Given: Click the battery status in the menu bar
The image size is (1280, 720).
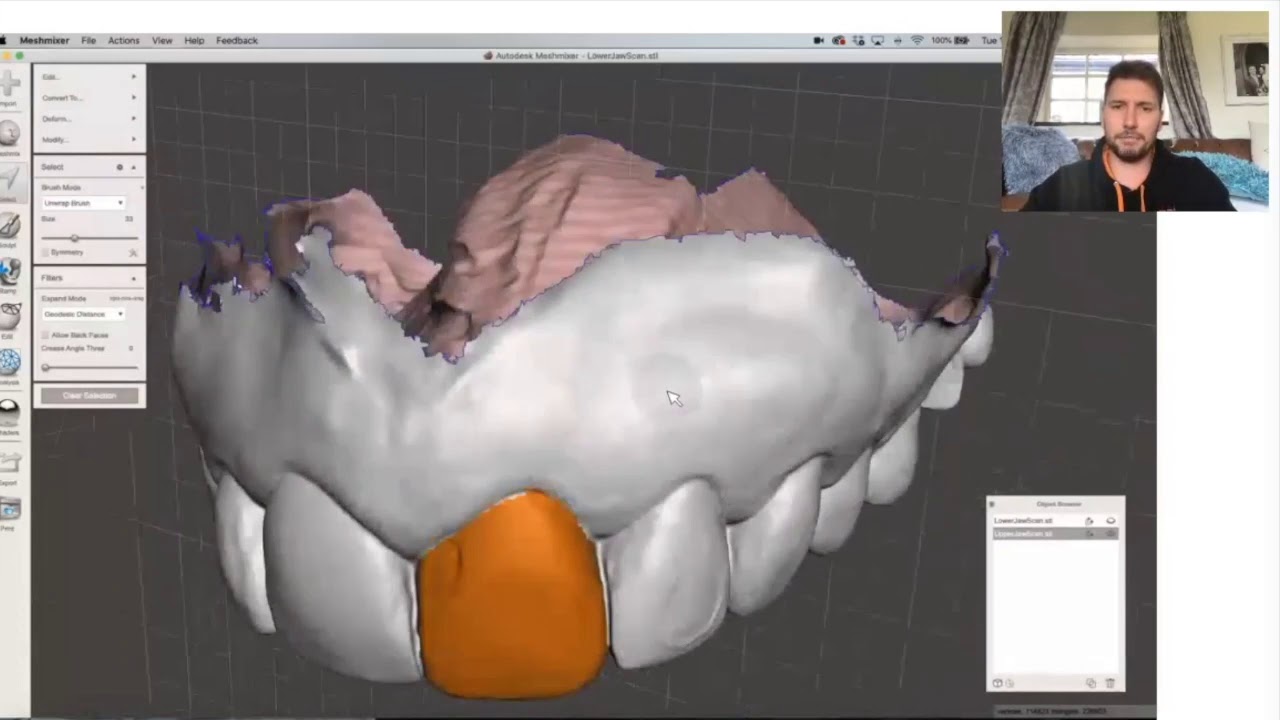Looking at the screenshot, I should pyautogui.click(x=950, y=40).
